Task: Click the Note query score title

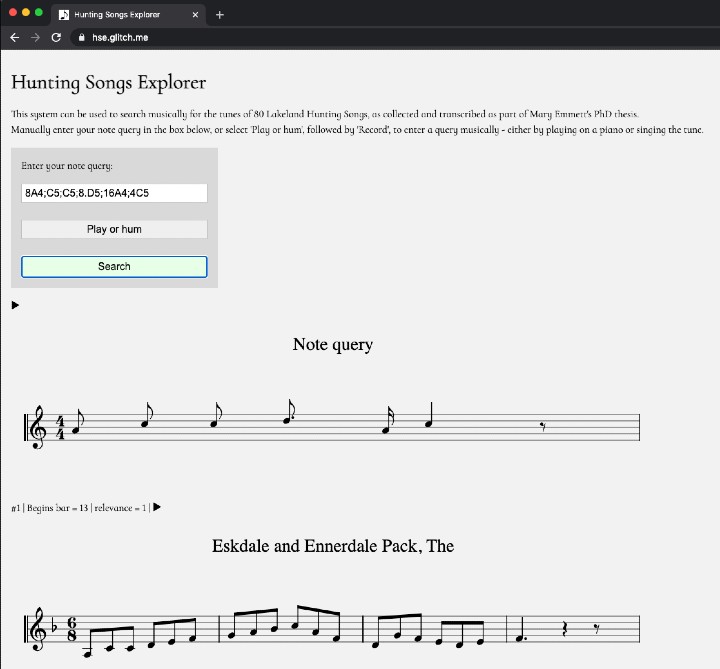Action: 332,345
